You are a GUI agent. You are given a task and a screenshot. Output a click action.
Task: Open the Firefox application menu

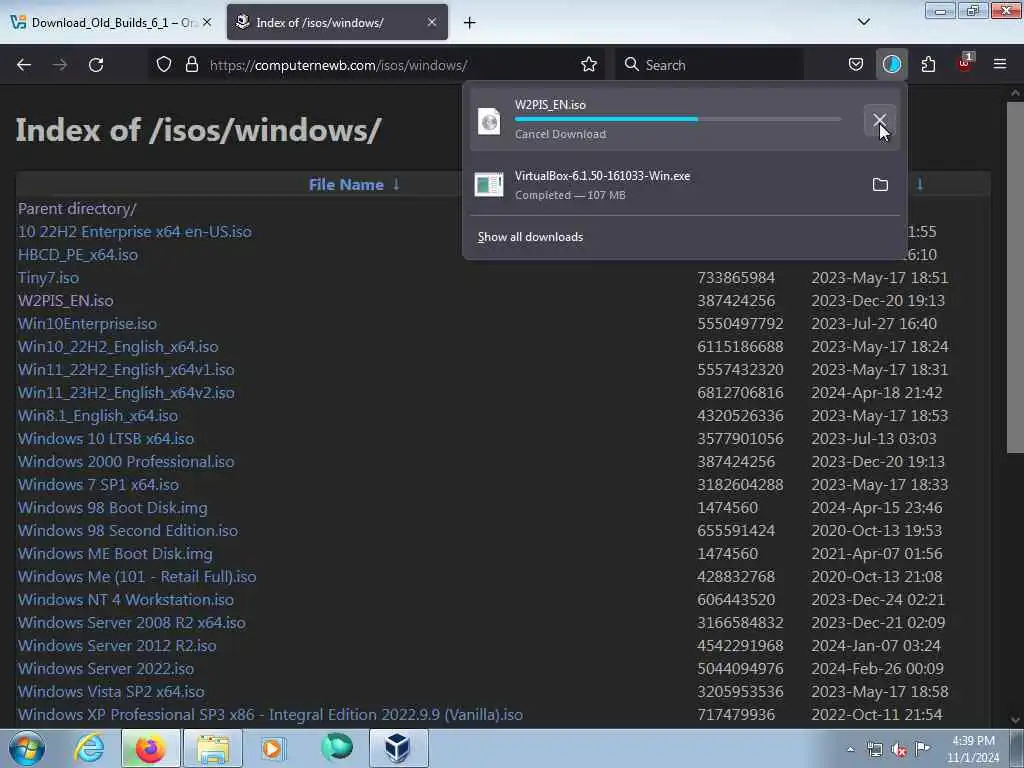coord(1000,64)
